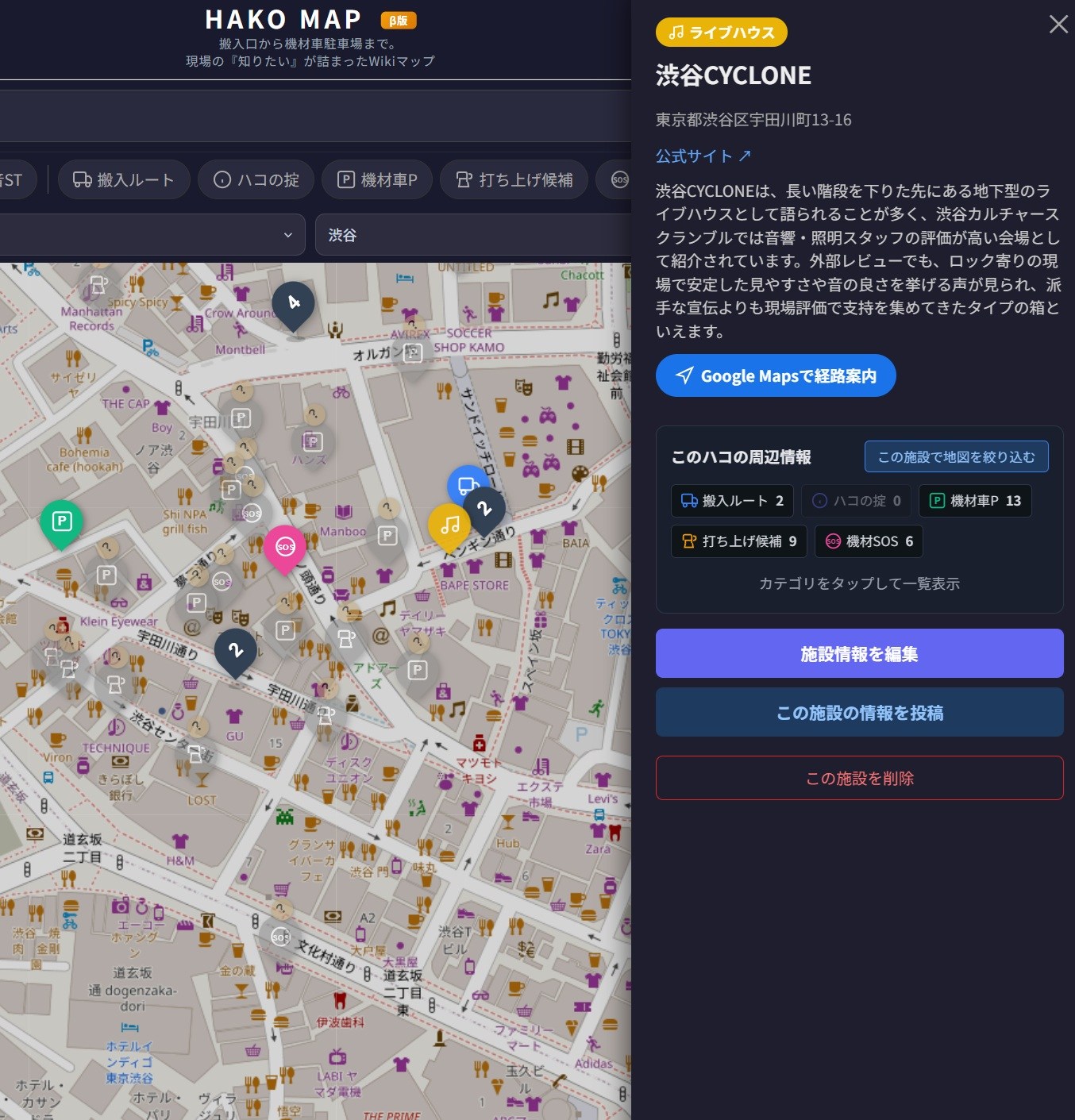Screen dimensions: 1075x1120
Task: Toggle the cut-off SOS filter chip
Action: 615,179
